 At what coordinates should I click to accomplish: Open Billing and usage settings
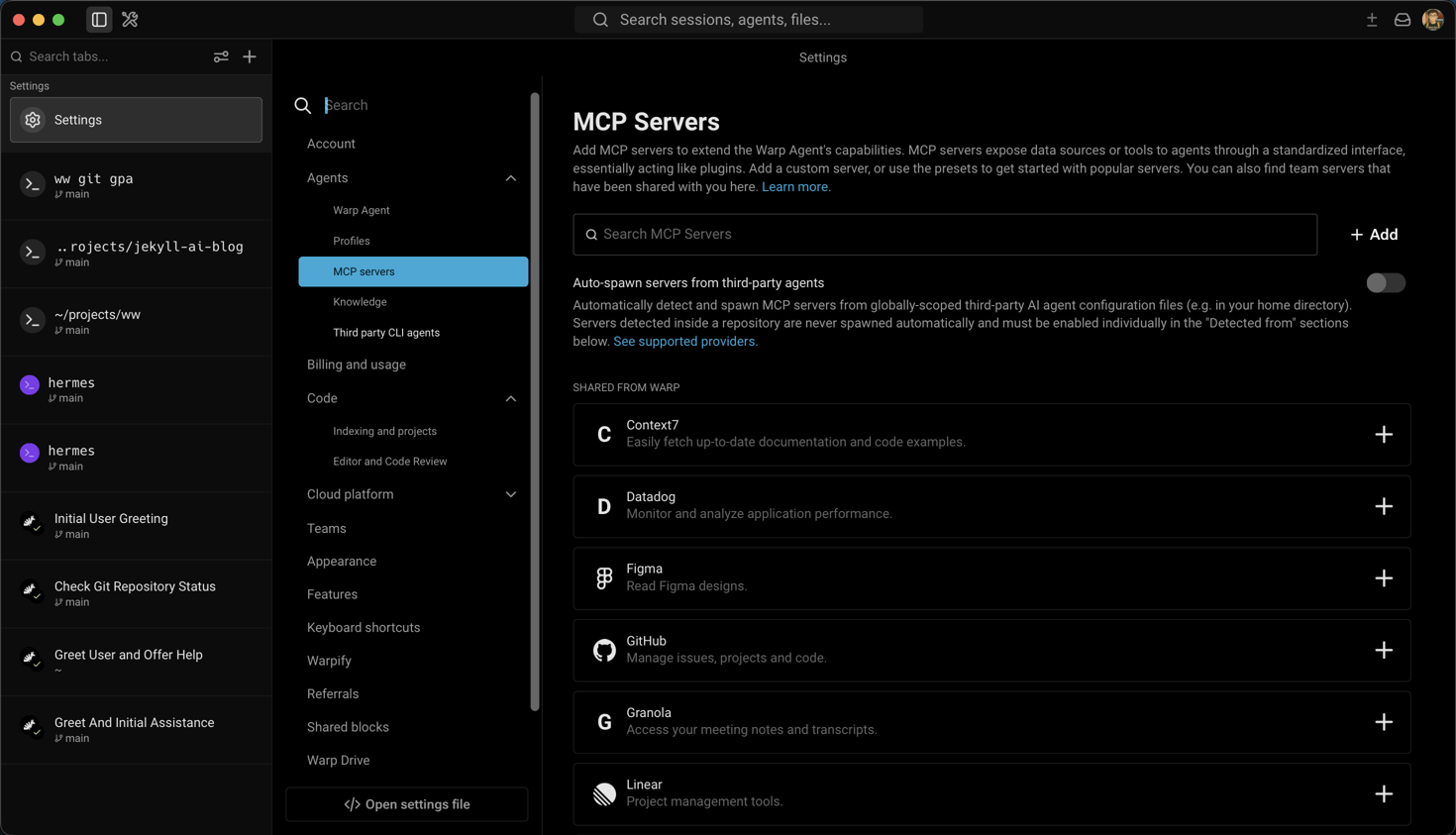point(357,365)
